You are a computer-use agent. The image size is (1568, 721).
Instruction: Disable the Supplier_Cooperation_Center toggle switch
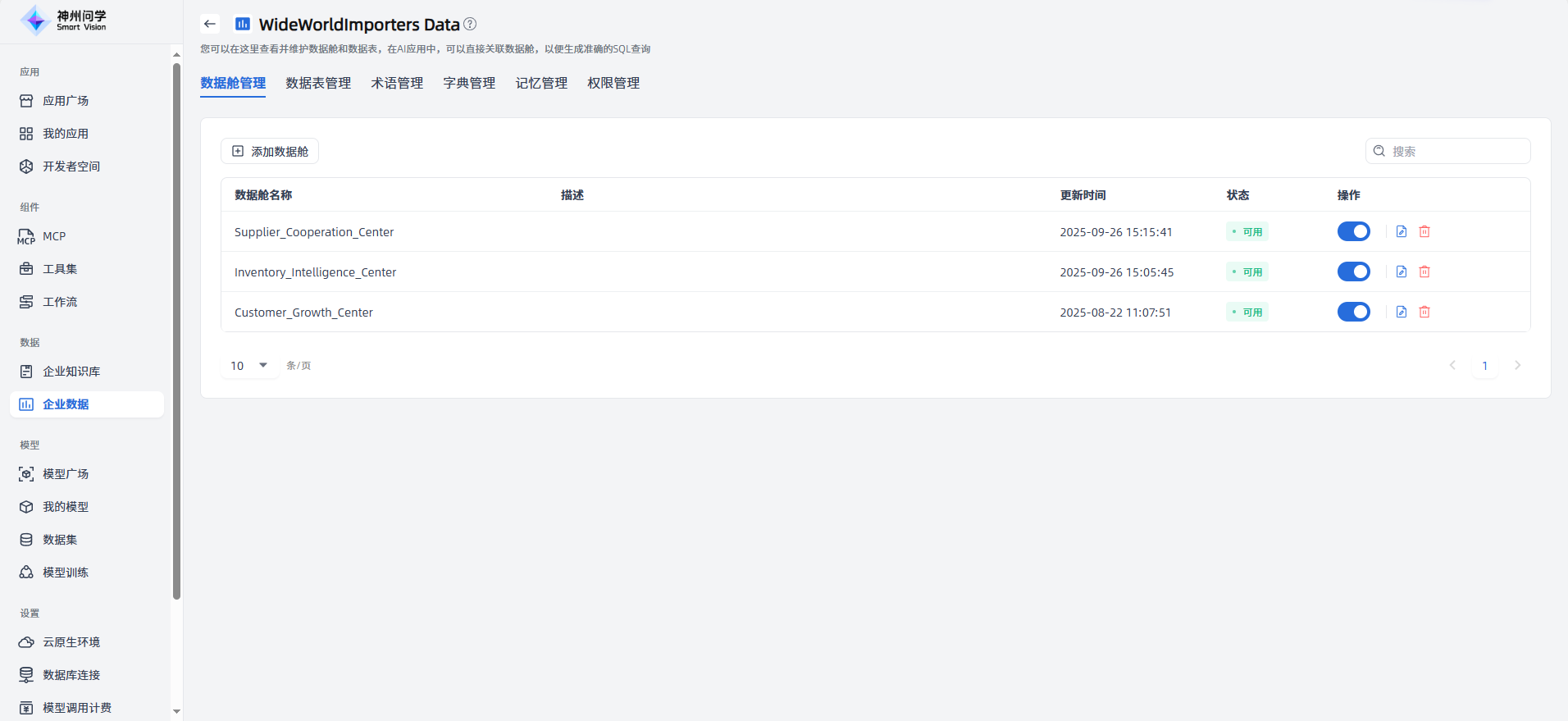click(1353, 231)
